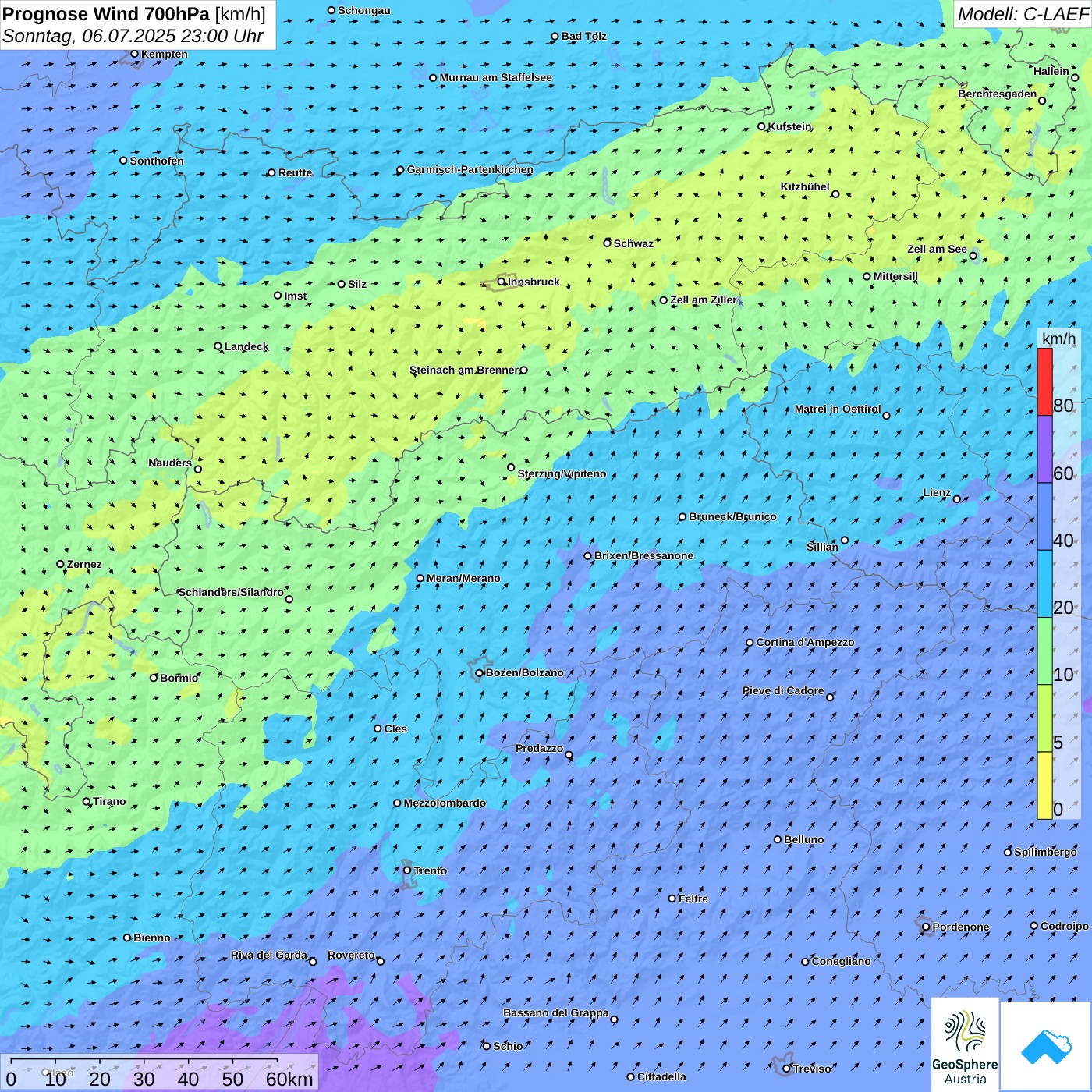Click the GeoSphere Austria logo
This screenshot has height=1092, width=1092.
[965, 1044]
